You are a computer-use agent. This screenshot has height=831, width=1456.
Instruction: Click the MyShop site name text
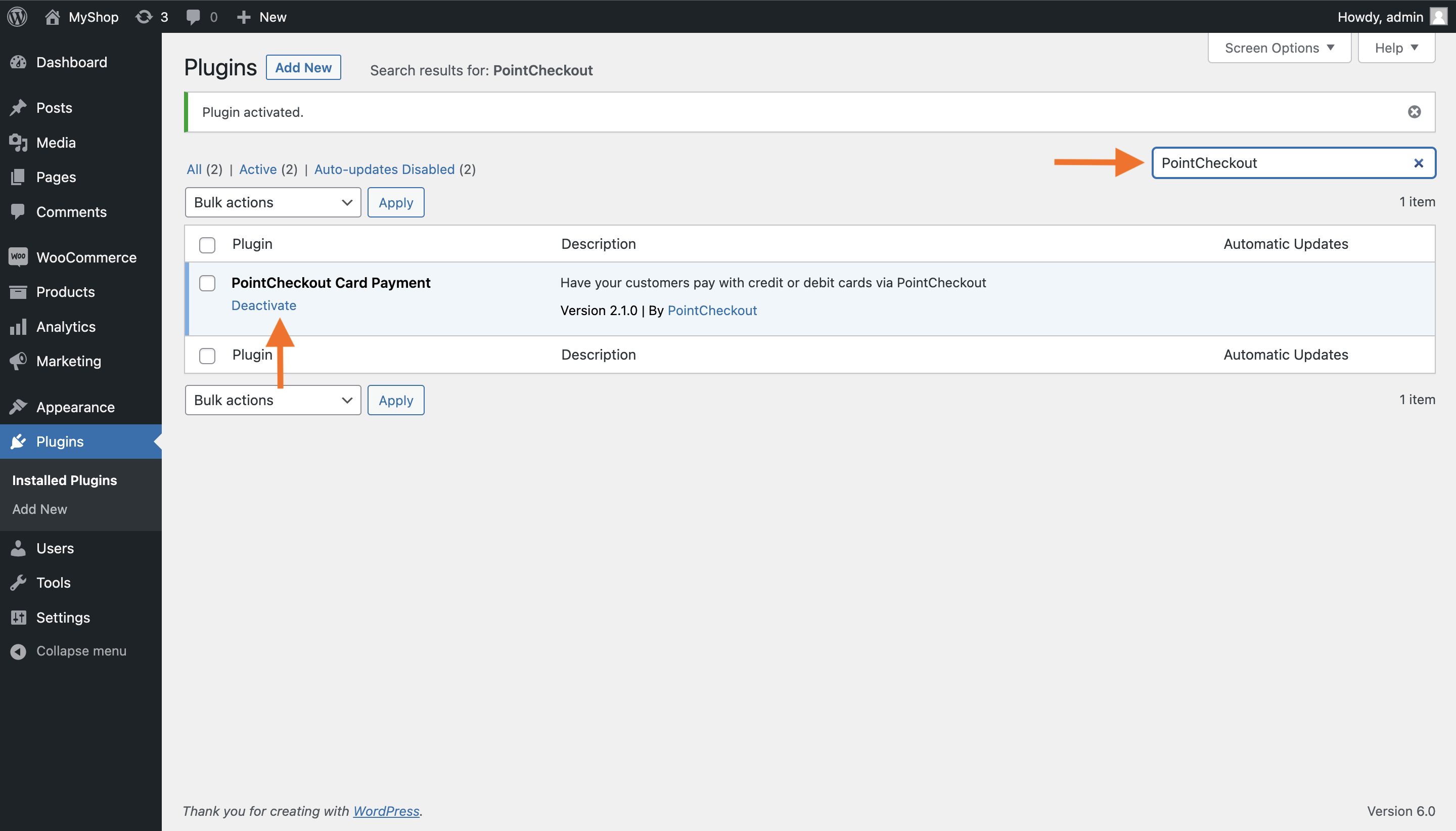[94, 17]
